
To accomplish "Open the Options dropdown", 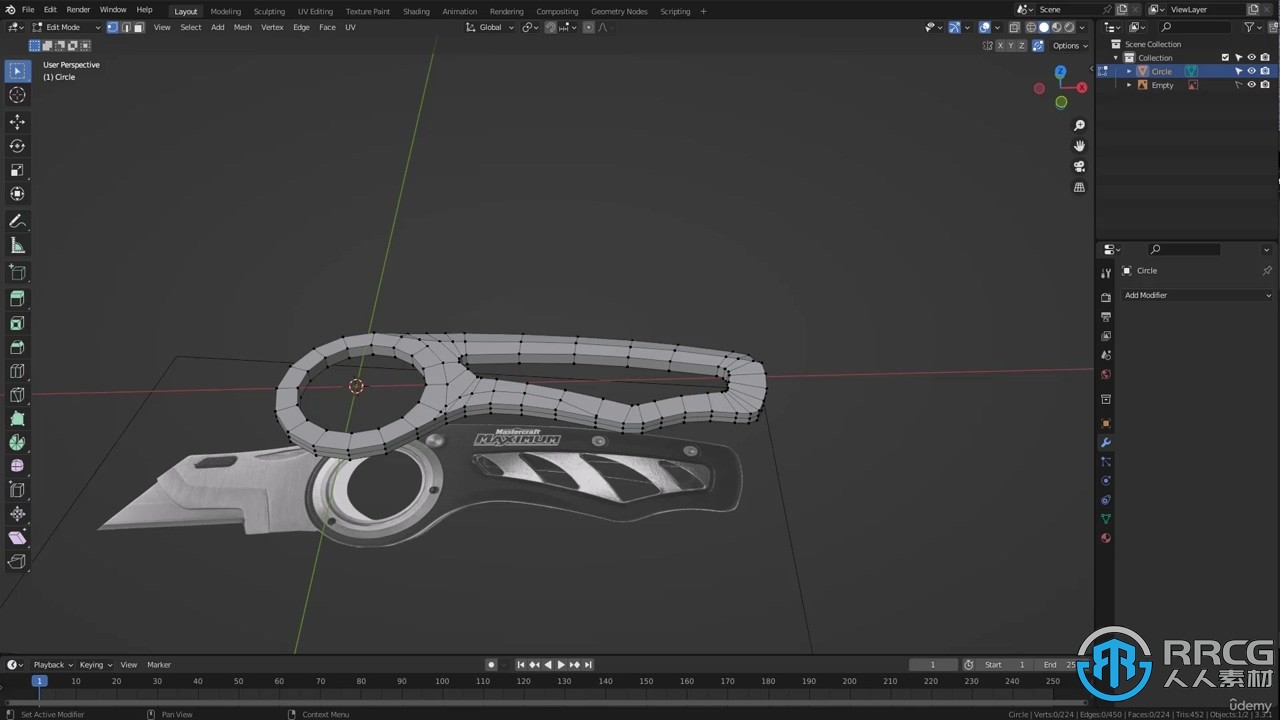I will tap(1069, 46).
